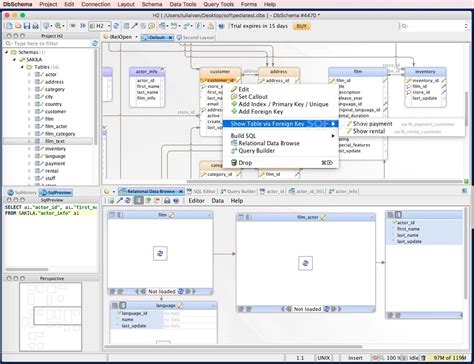The width and height of the screenshot is (474, 364).
Task: Click the Print icon in main toolbar
Action: pyautogui.click(x=35, y=26)
